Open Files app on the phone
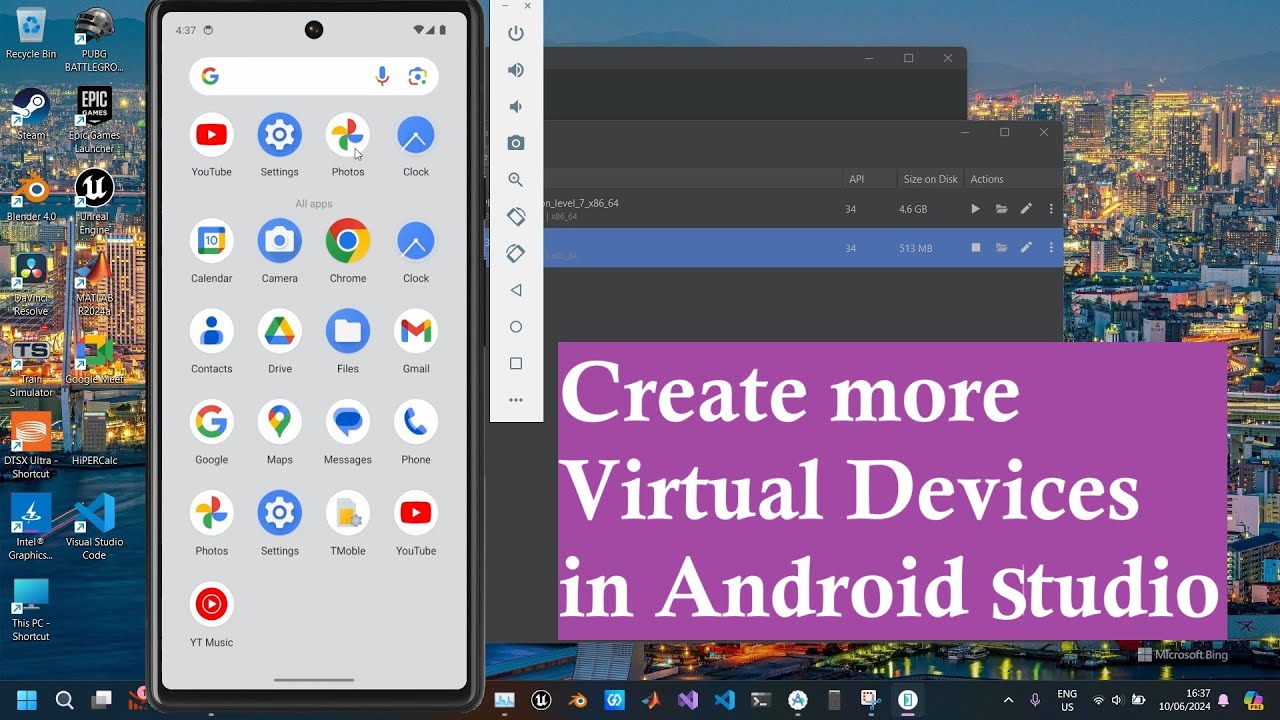1280x720 pixels. pyautogui.click(x=348, y=340)
